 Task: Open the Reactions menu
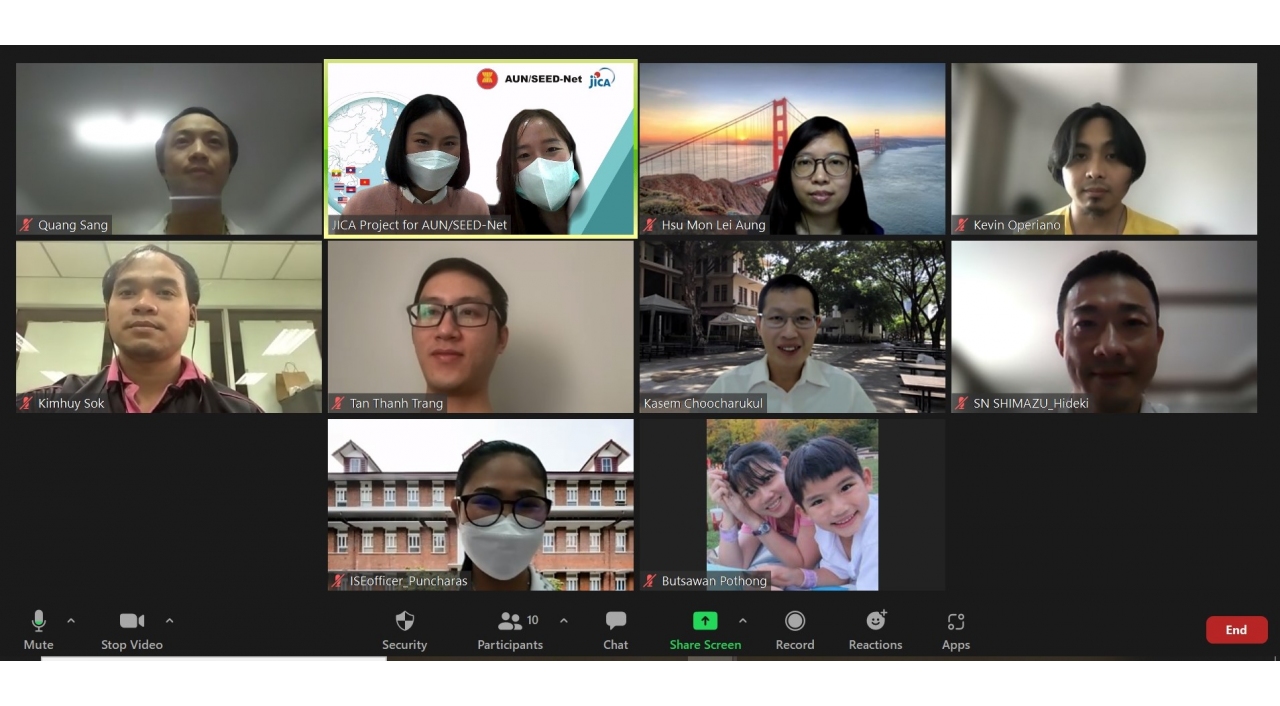coord(876,631)
